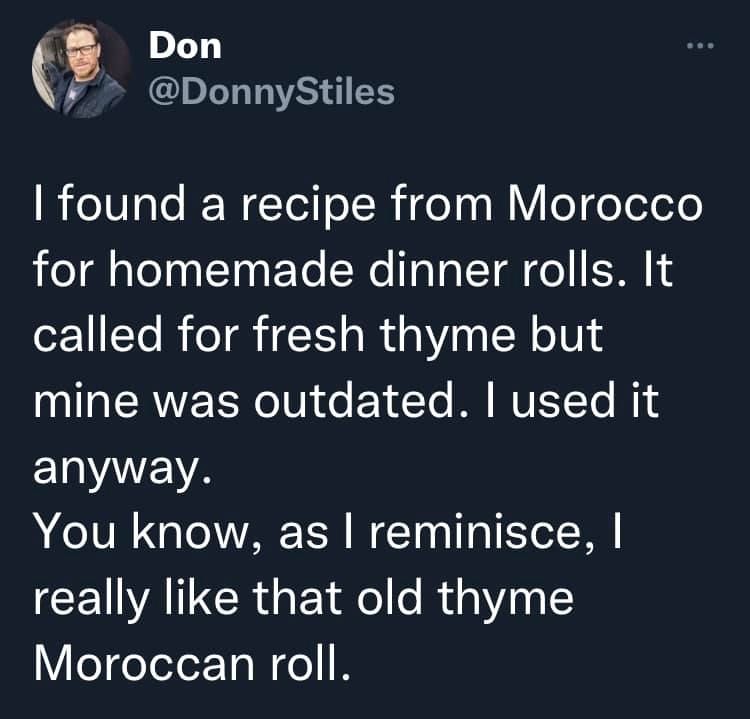The image size is (750, 719).
Task: Click the eyeglasses in the profile photo
Action: pos(80,51)
